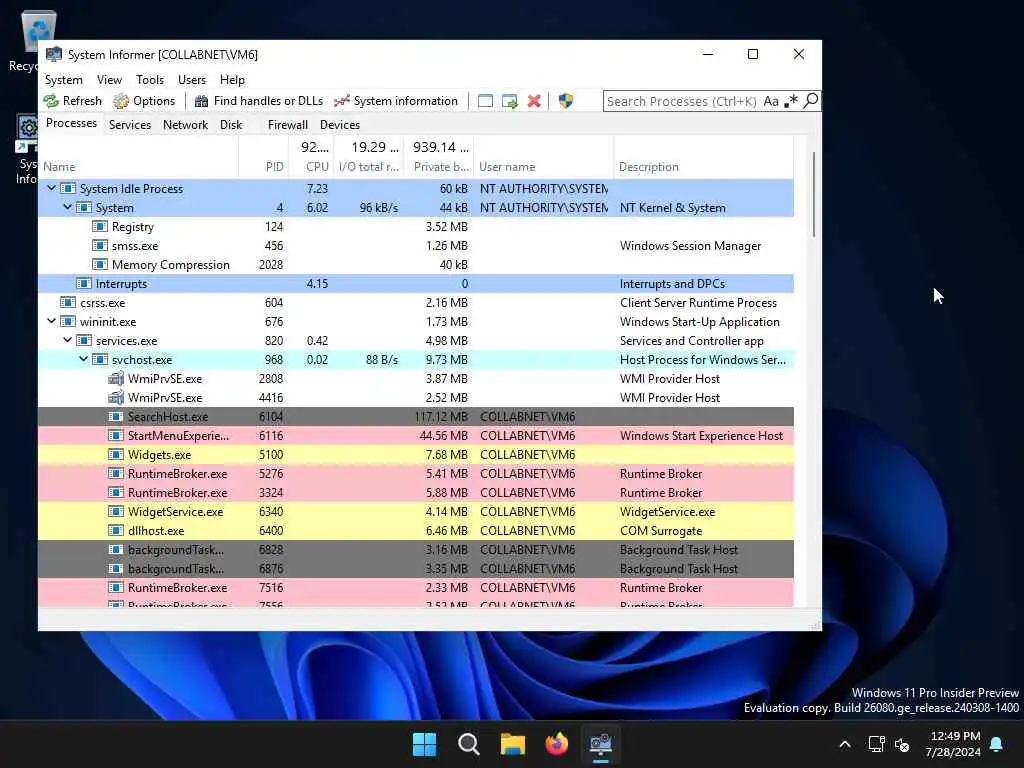Click the WidgetService.exe process icon
Image resolution: width=1024 pixels, height=768 pixels.
tap(116, 511)
